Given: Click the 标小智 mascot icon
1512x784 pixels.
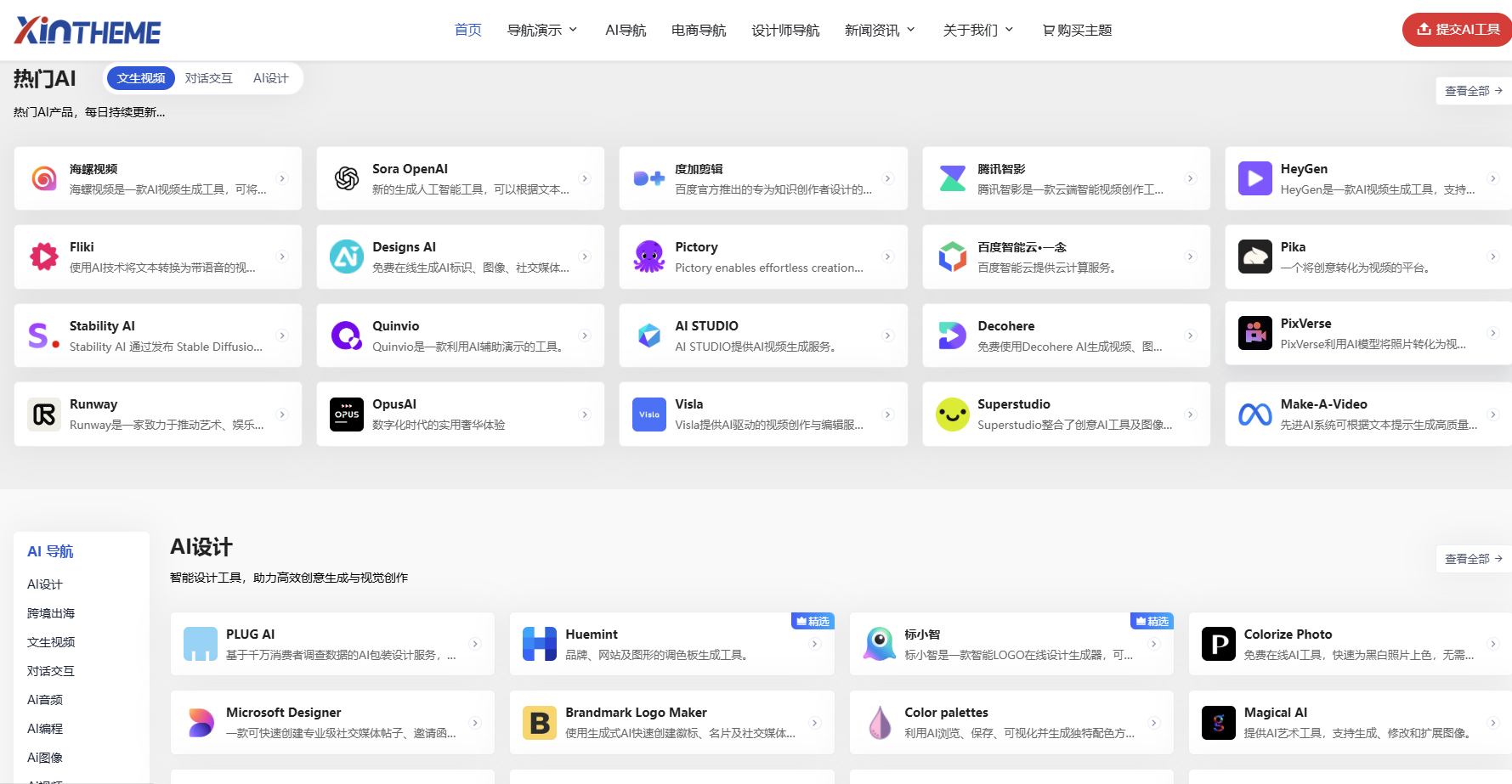Looking at the screenshot, I should [x=880, y=644].
